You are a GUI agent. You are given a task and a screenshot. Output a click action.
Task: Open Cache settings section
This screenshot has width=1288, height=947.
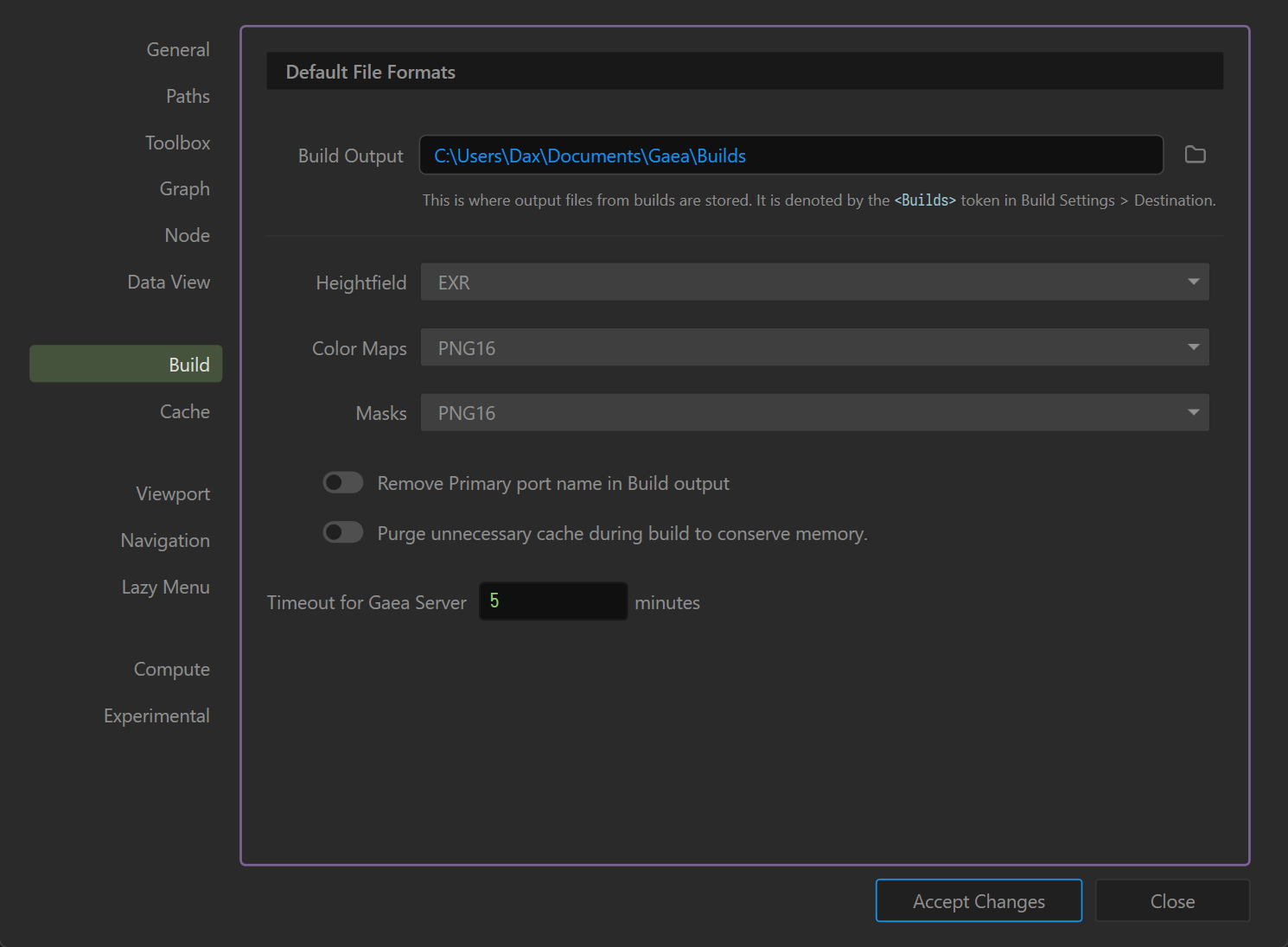point(184,411)
